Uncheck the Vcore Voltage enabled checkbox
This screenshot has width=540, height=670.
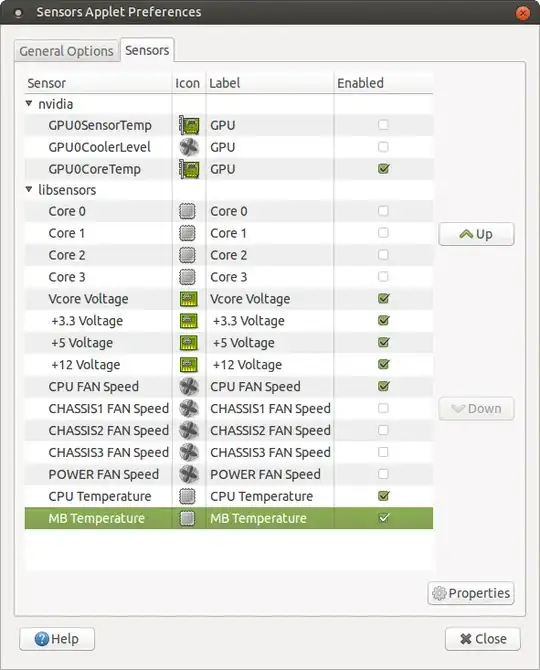pyautogui.click(x=383, y=298)
